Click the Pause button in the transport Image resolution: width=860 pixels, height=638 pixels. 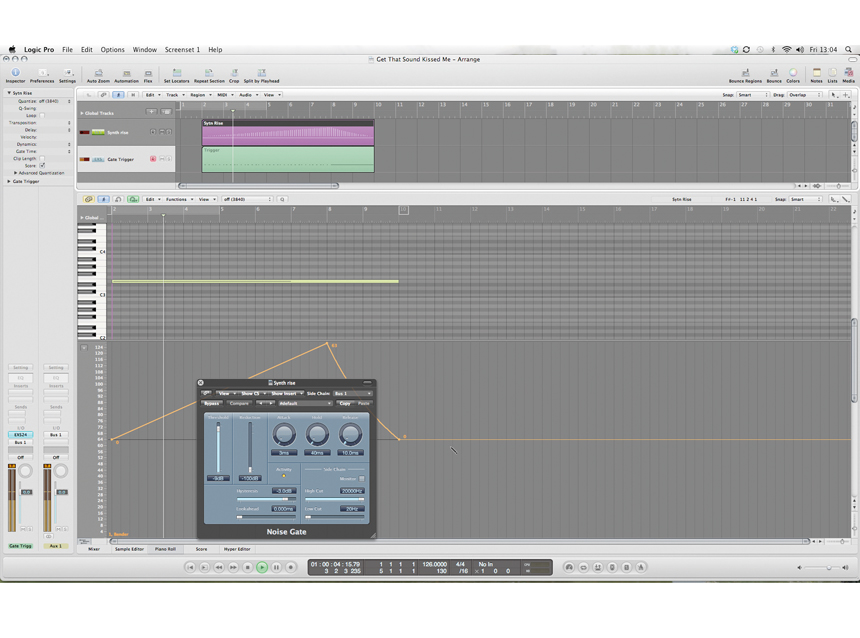pyautogui.click(x=276, y=567)
